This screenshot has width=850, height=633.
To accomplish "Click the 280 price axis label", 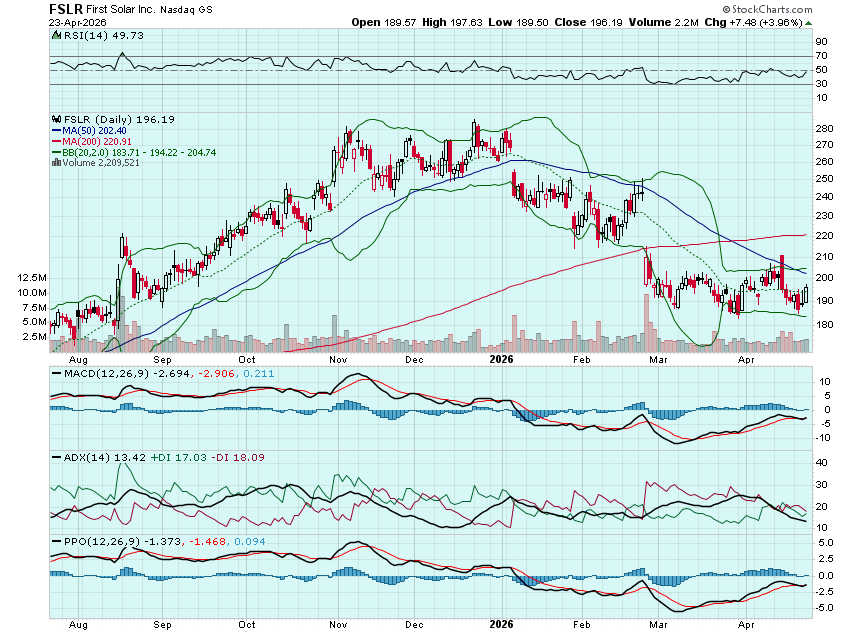I will pos(825,129).
